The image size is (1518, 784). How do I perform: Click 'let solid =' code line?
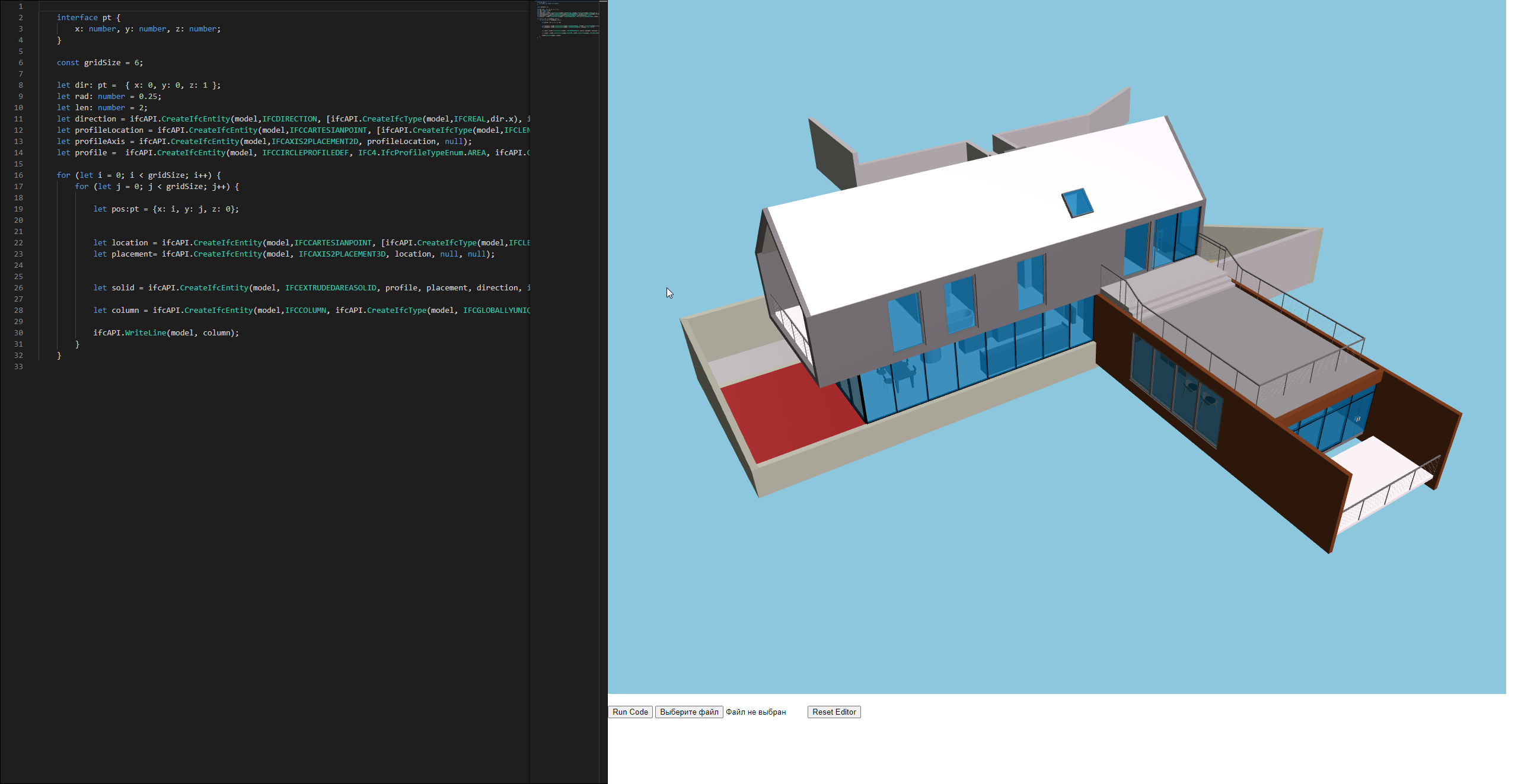pos(311,288)
